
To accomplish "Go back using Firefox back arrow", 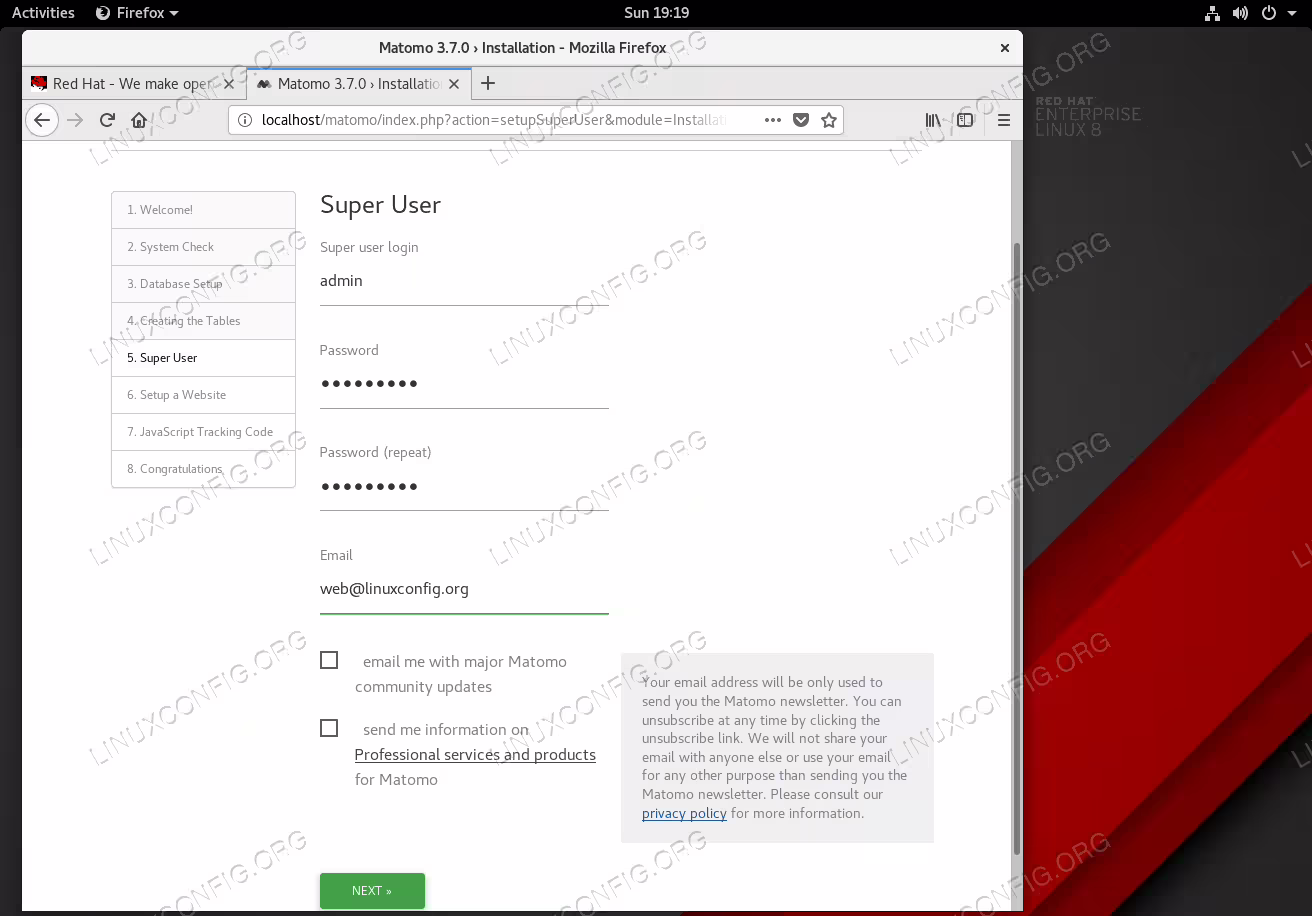I will pyautogui.click(x=41, y=120).
